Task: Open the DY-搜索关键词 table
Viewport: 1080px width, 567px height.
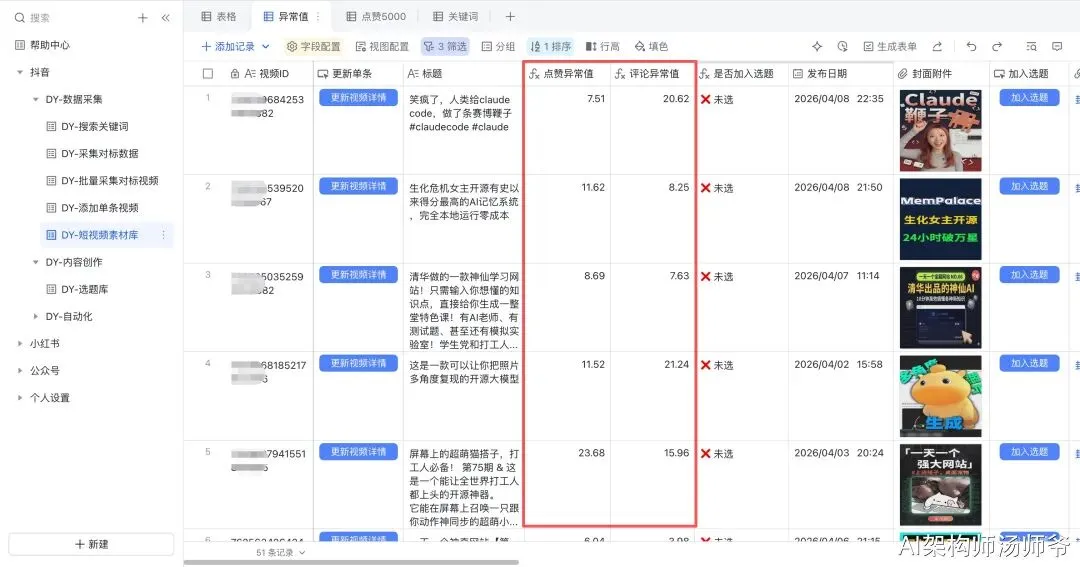Action: pyautogui.click(x=94, y=127)
